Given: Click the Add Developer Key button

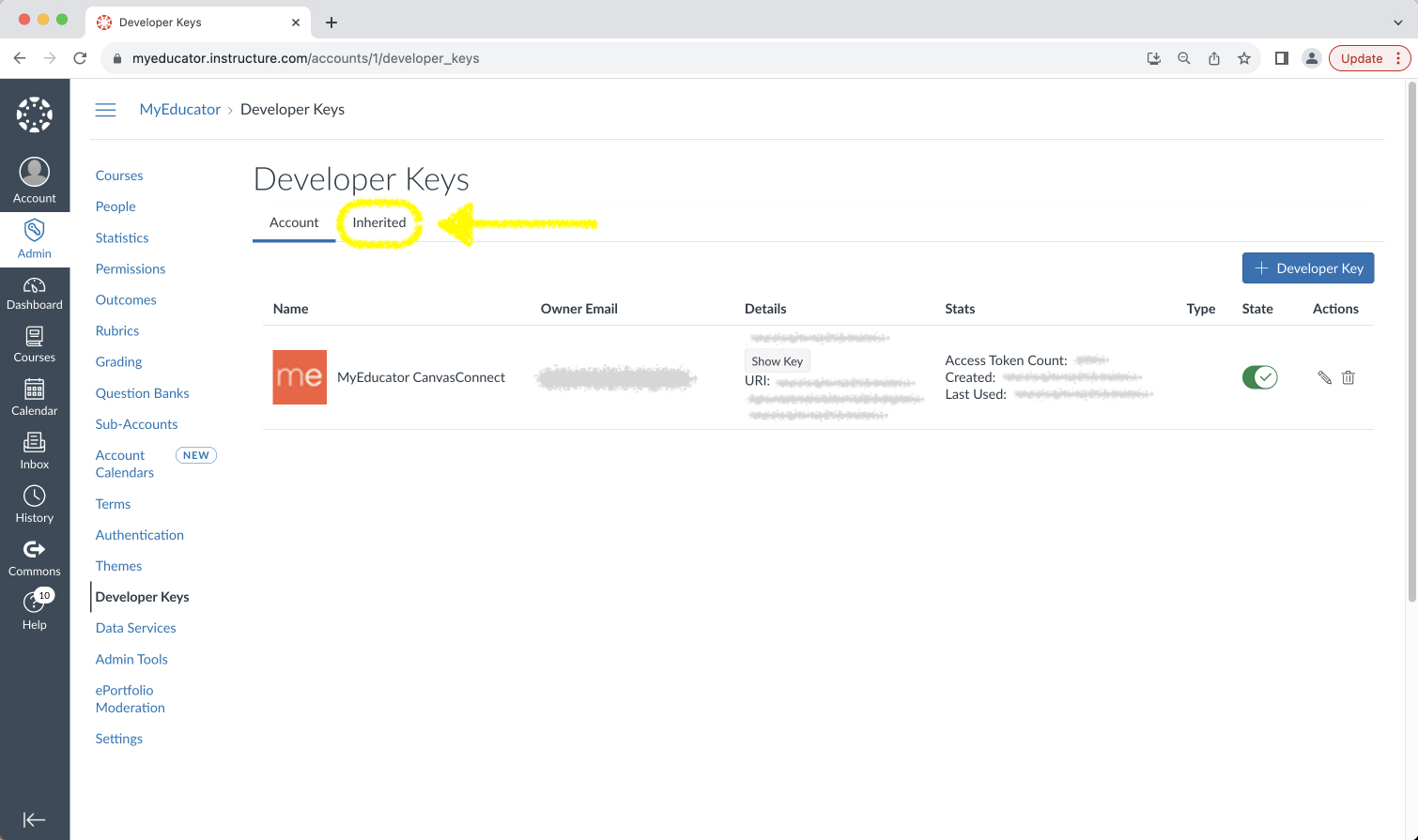Looking at the screenshot, I should click(x=1308, y=268).
